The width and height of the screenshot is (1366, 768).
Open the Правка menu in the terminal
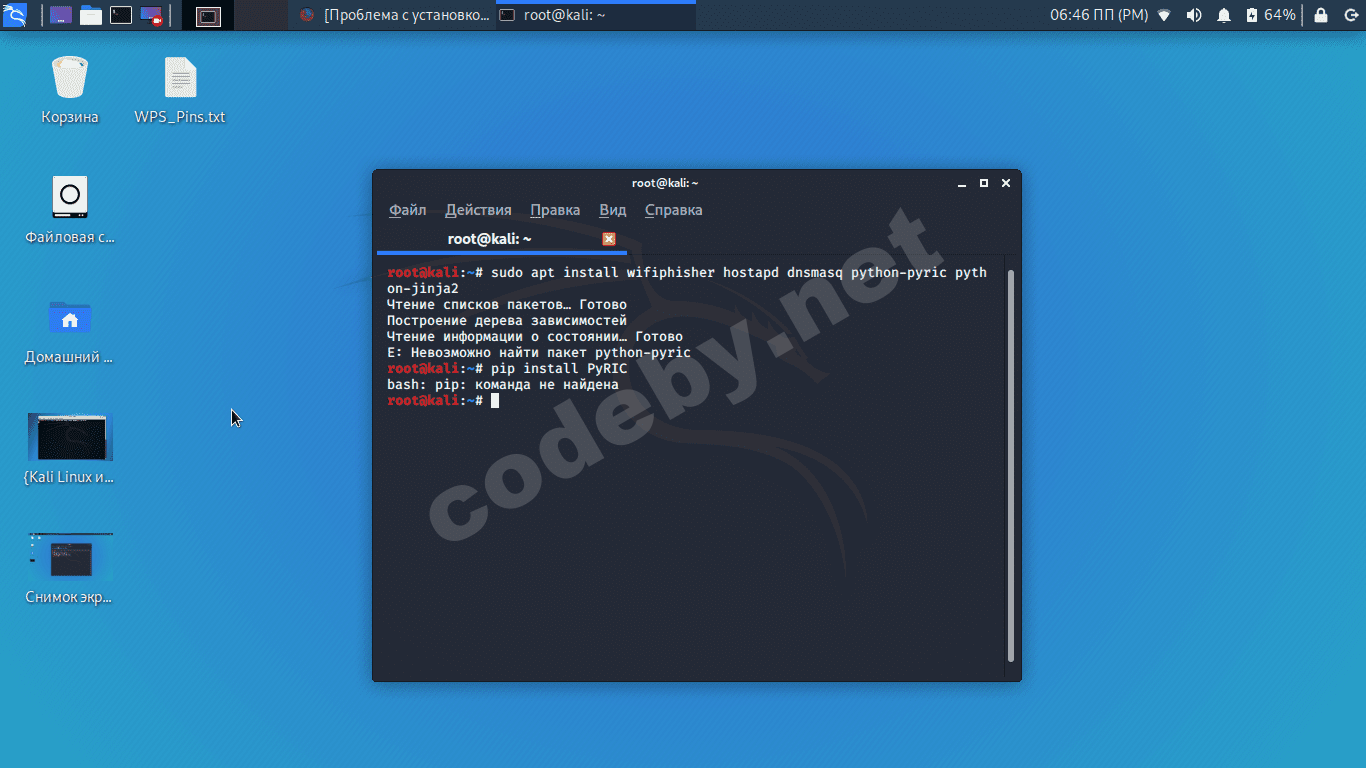[x=555, y=210]
